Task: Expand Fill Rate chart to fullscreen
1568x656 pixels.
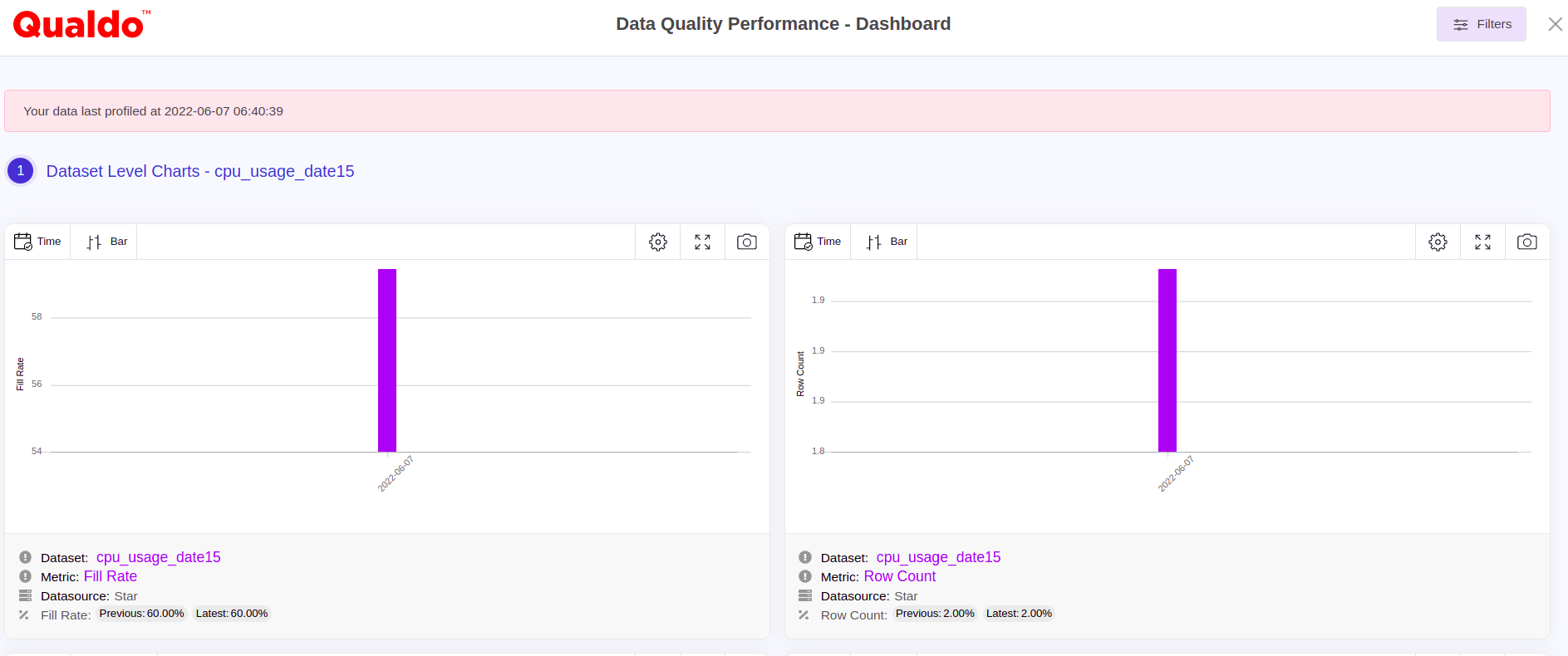Action: tap(703, 242)
